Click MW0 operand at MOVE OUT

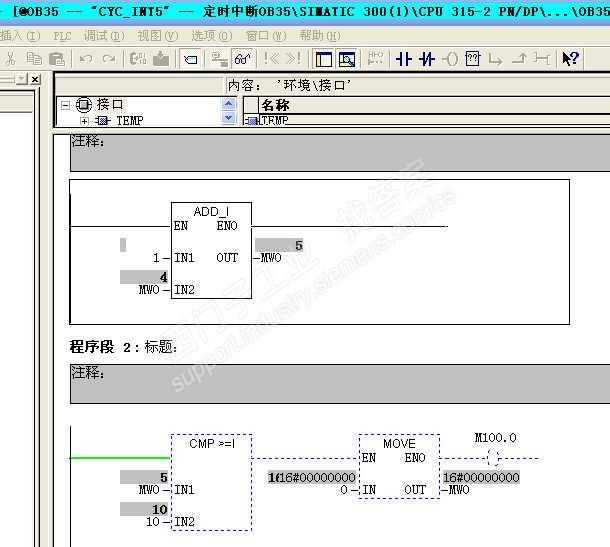point(459,489)
